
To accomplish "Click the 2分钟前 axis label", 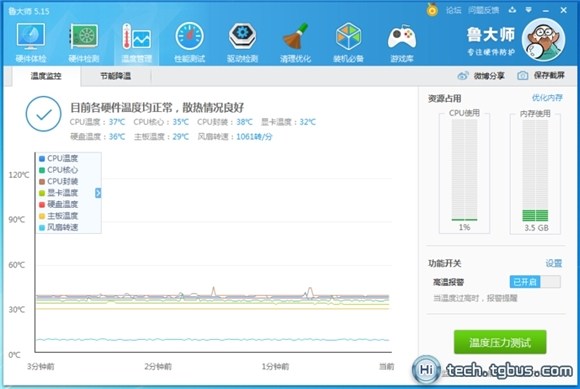I will [158, 366].
